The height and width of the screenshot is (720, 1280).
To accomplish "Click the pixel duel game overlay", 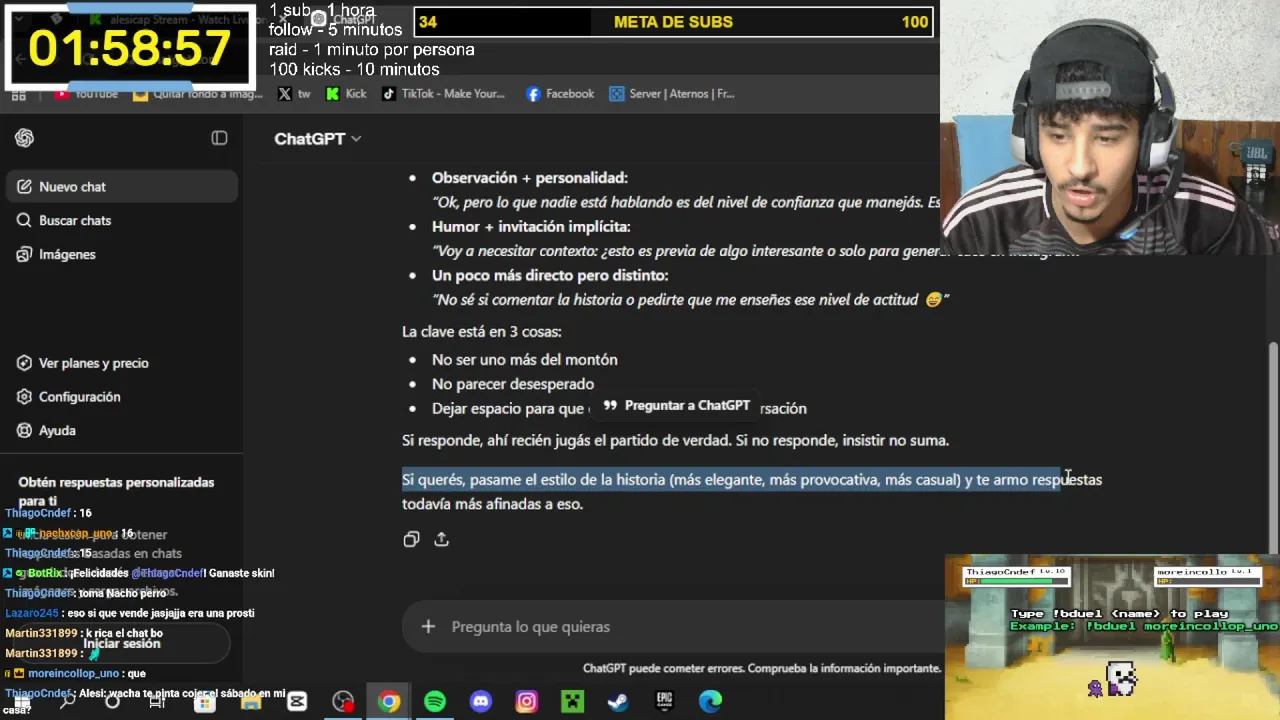I will [1112, 636].
